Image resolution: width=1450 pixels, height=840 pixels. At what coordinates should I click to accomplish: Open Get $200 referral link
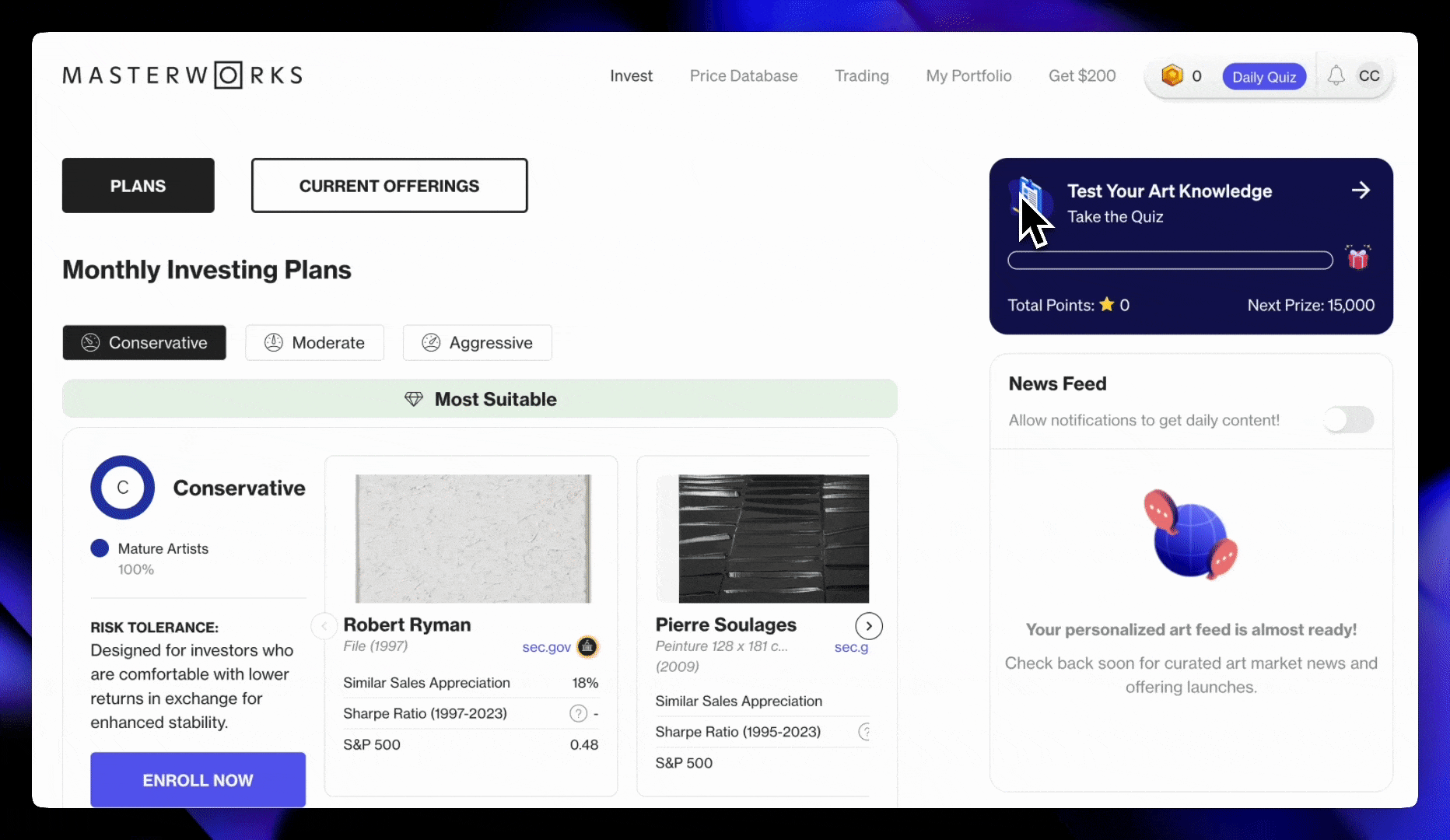click(x=1082, y=75)
